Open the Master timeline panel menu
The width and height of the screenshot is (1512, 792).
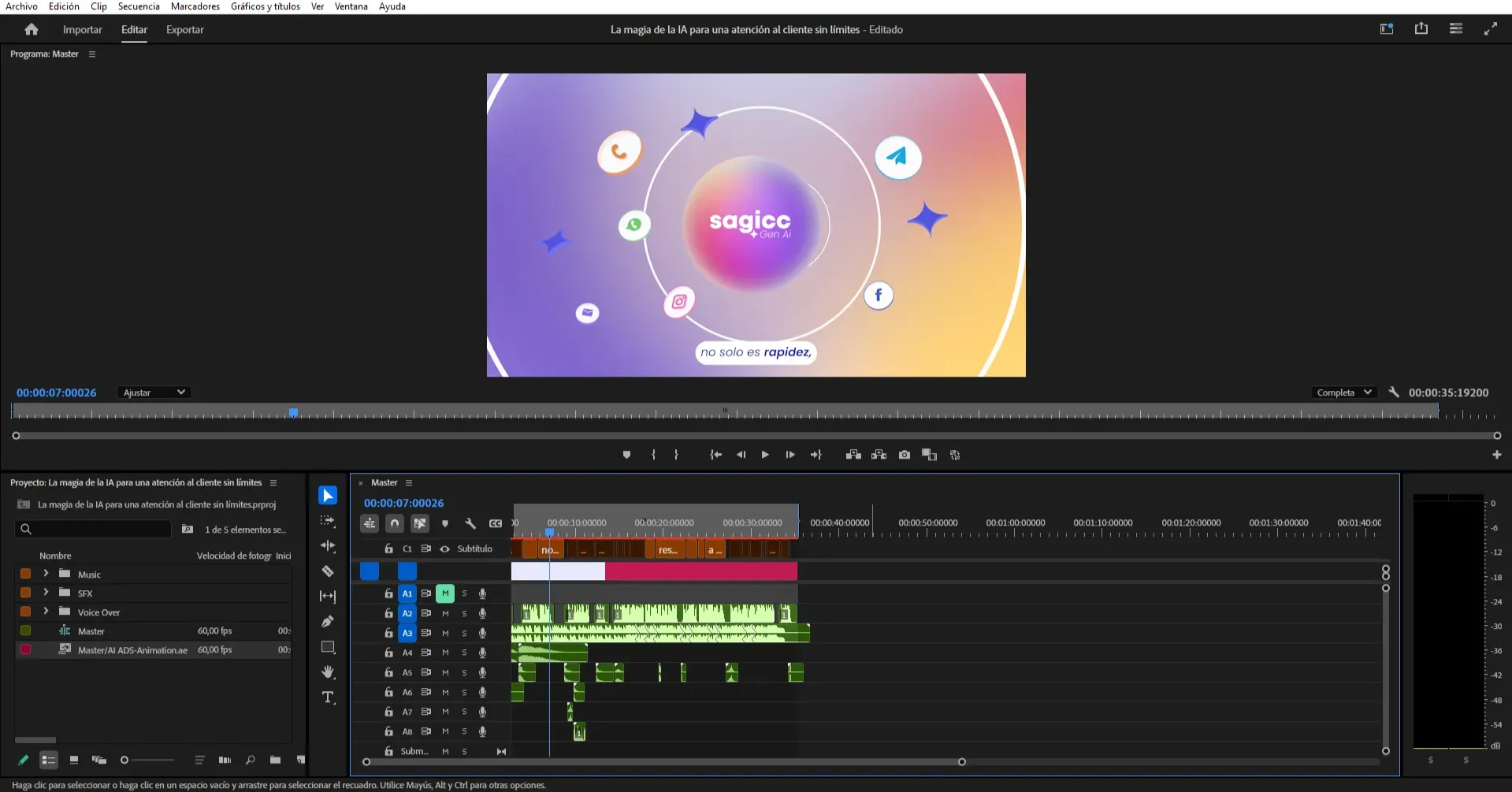coord(409,483)
